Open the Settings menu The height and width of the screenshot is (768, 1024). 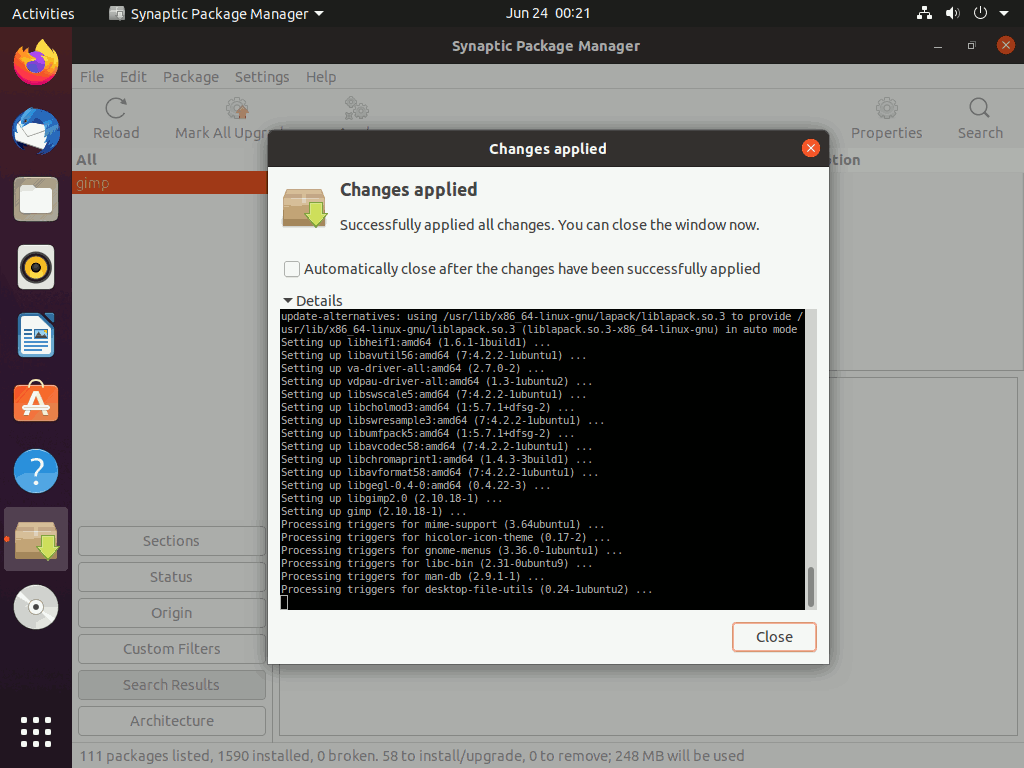(262, 76)
